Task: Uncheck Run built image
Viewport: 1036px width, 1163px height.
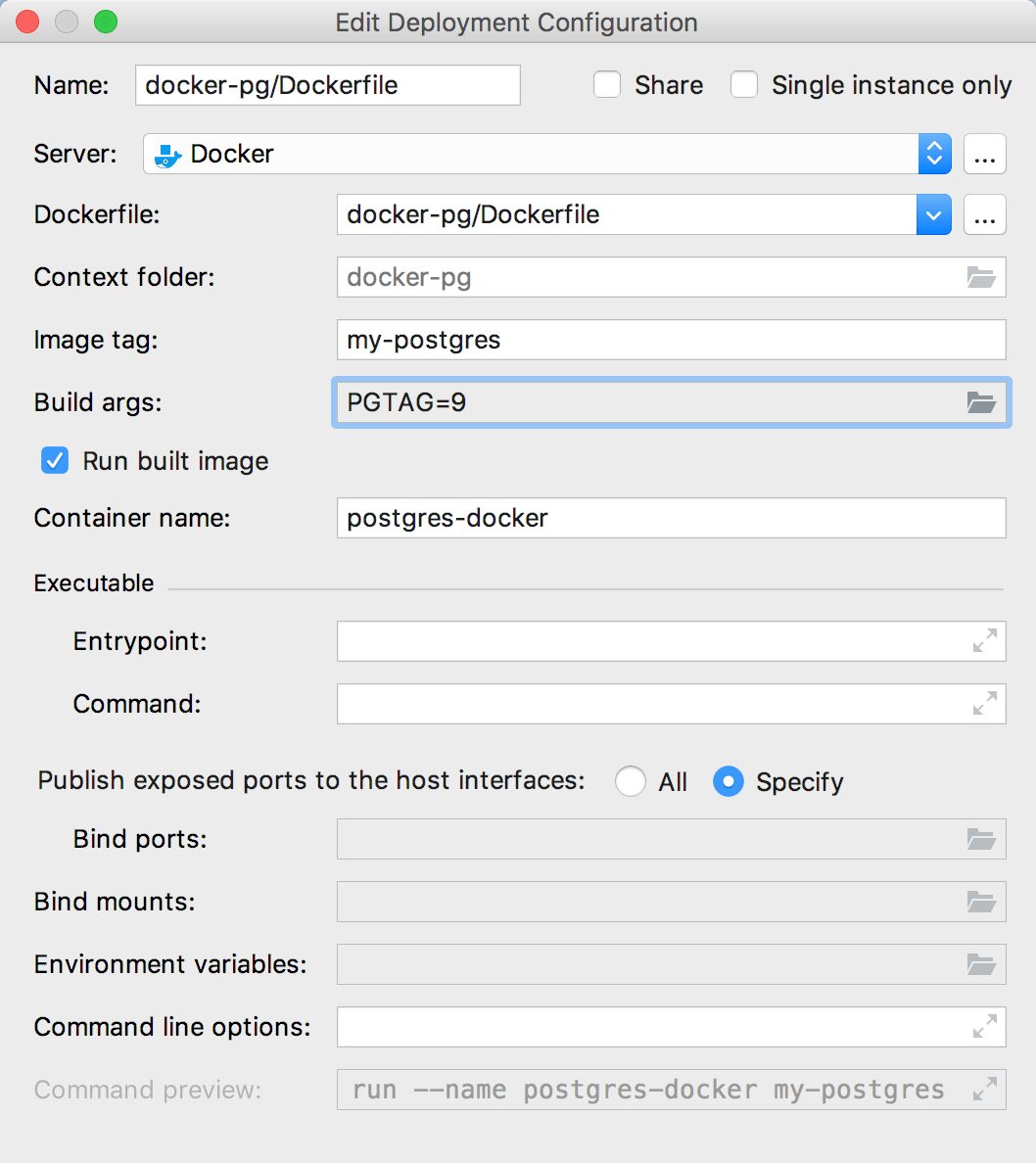Action: (x=55, y=461)
